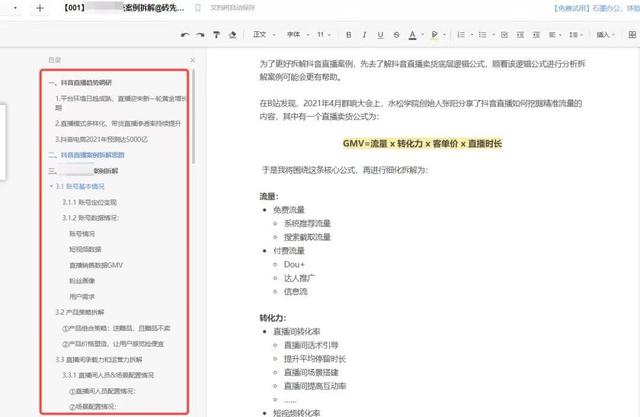The width and height of the screenshot is (640, 417).
Task: Click the document title starting with 【001】
Action: coord(124,8)
